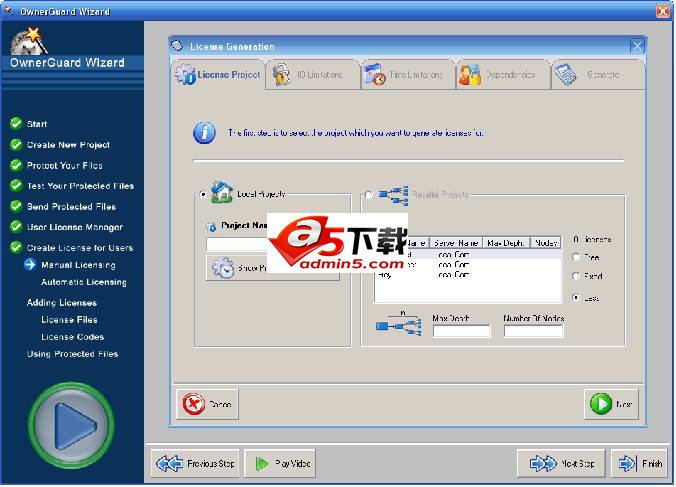Open Send Protected Files step
The height and width of the screenshot is (487, 676).
71,206
